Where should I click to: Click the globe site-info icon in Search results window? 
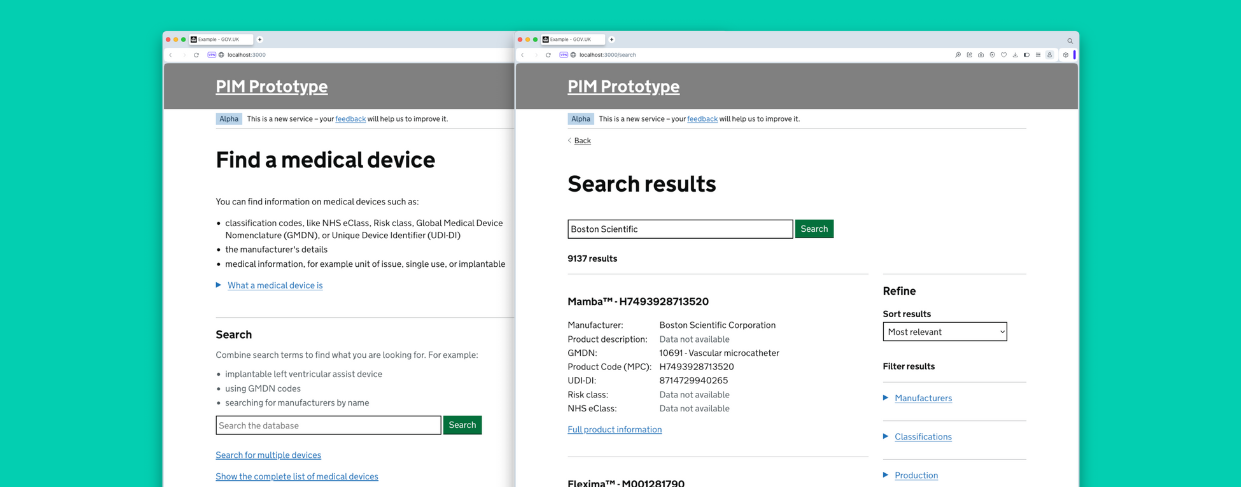pyautogui.click(x=573, y=55)
